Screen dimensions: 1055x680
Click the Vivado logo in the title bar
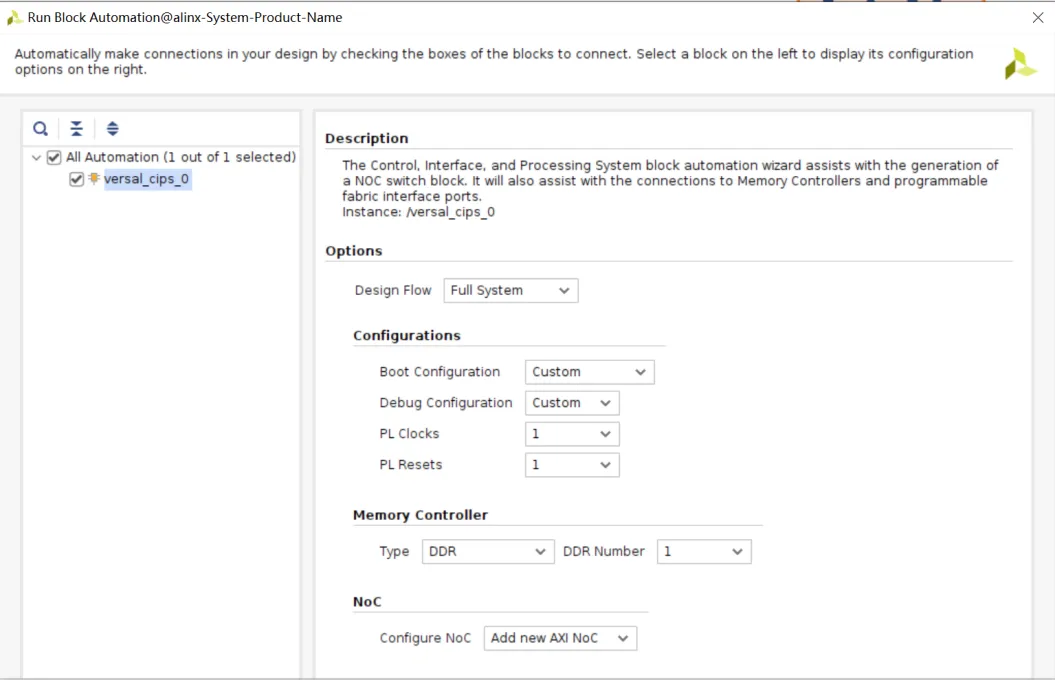click(14, 17)
